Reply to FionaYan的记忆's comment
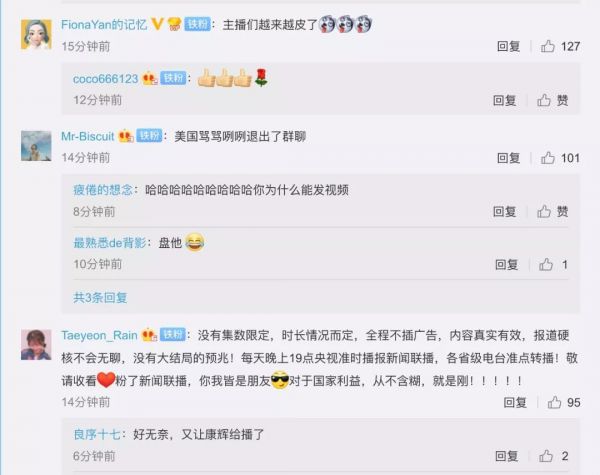The width and height of the screenshot is (600, 475). tap(509, 46)
